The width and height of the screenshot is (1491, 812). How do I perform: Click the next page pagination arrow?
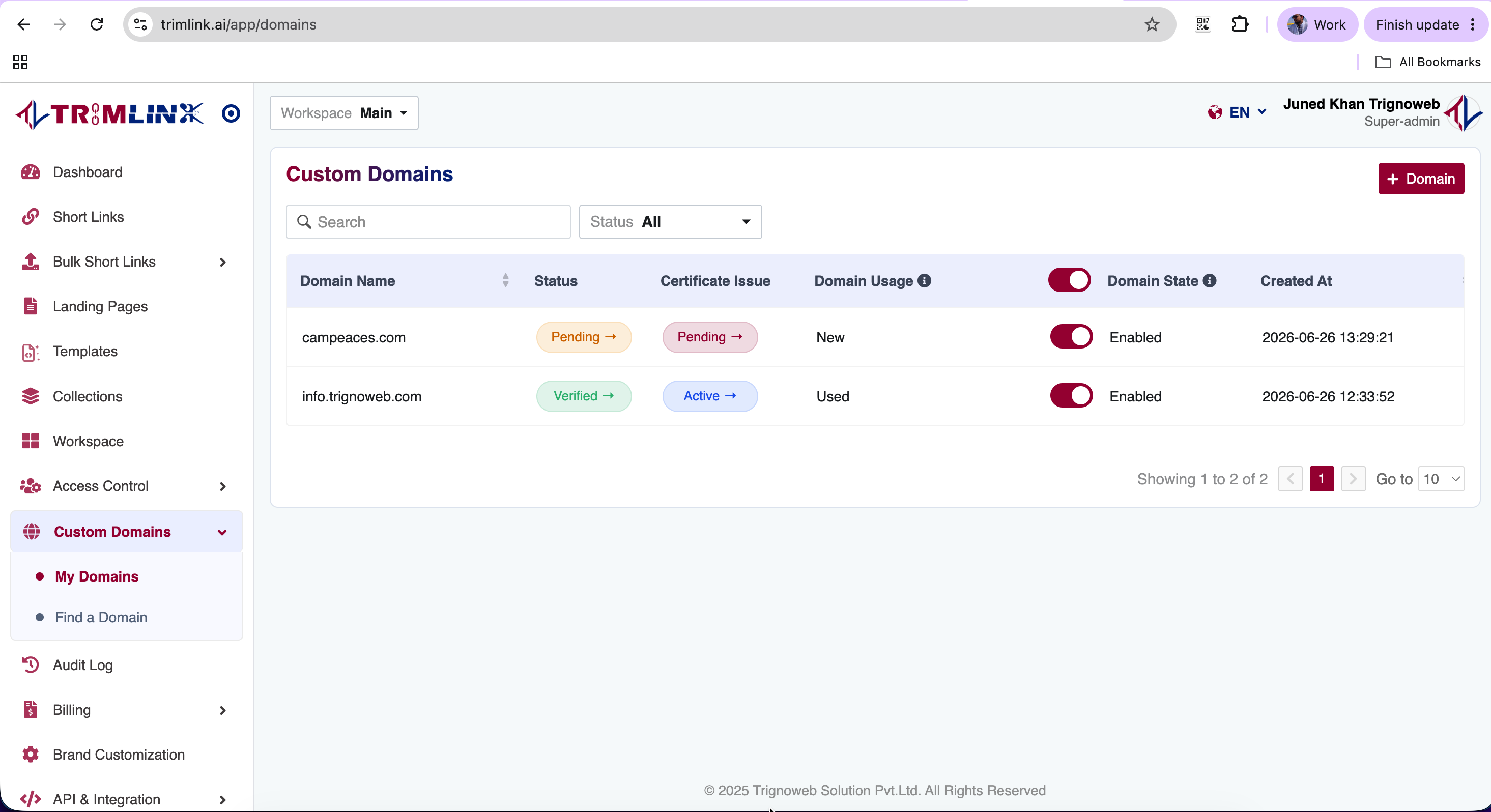[x=1353, y=479]
